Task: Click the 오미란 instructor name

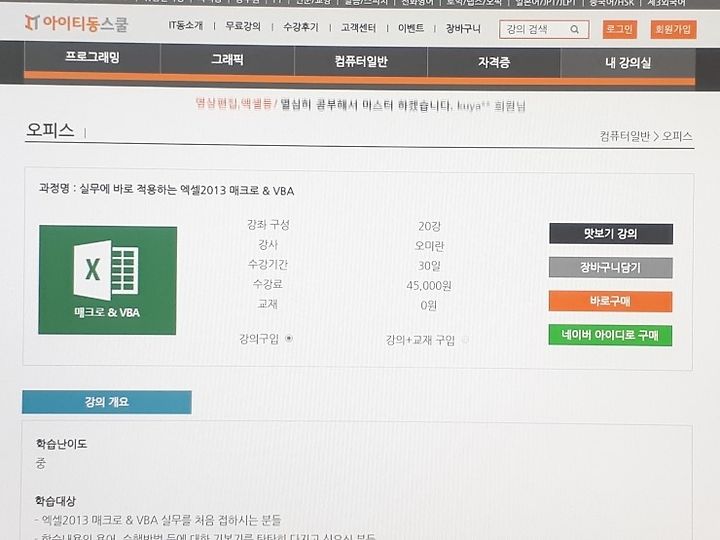Action: (x=429, y=246)
